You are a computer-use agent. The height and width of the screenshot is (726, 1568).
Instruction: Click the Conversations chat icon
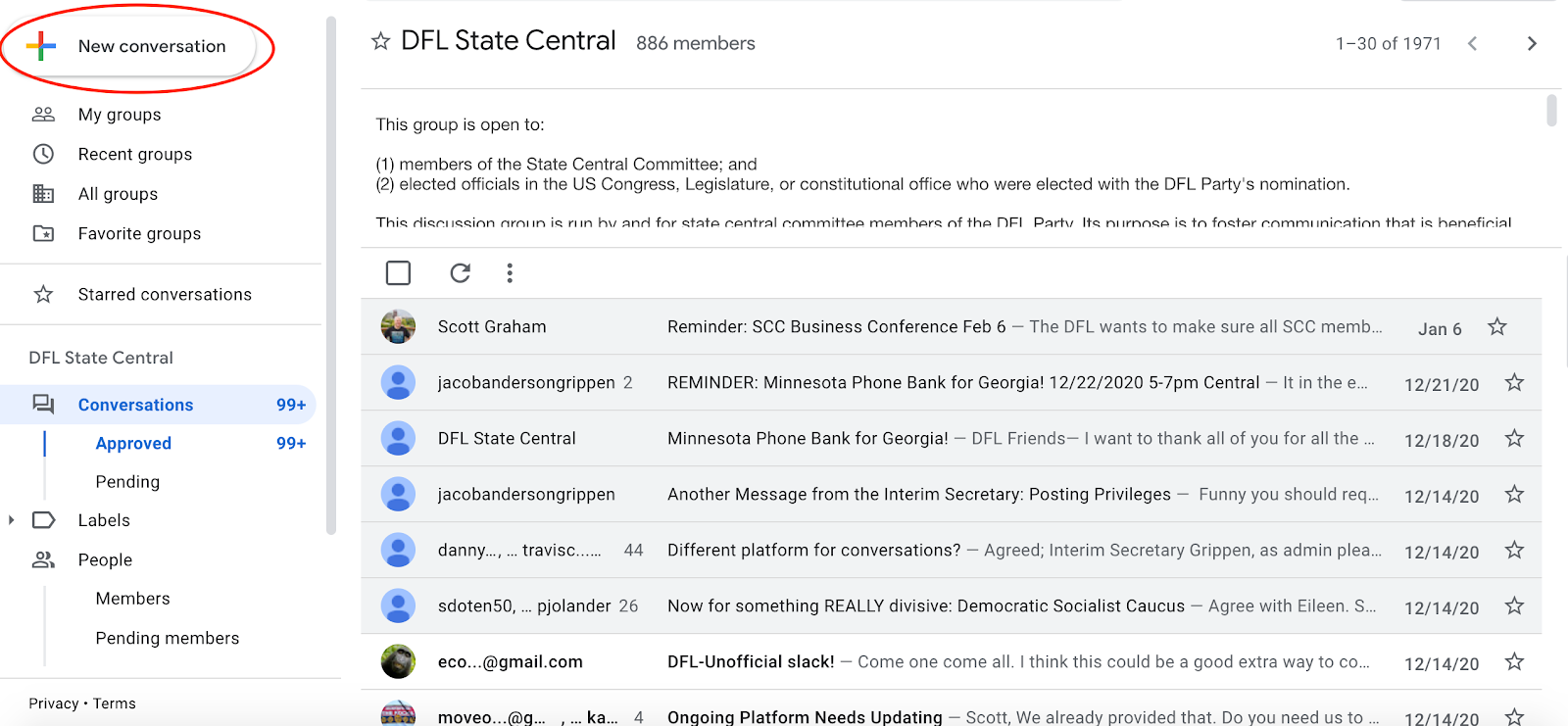click(x=43, y=404)
